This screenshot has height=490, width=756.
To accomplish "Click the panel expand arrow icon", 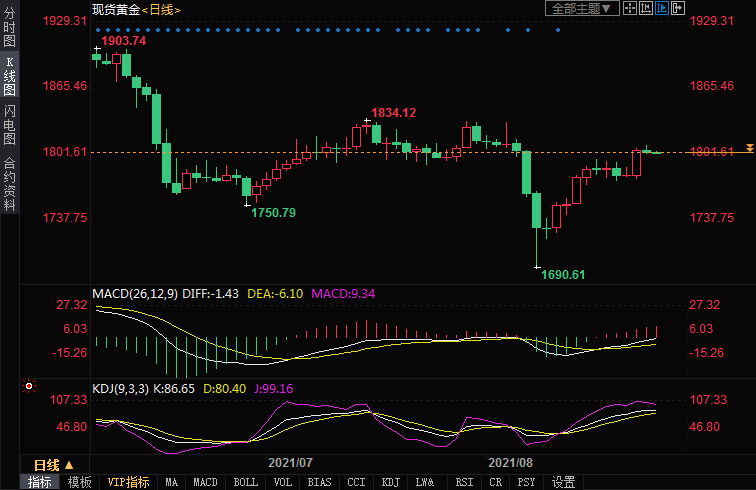I will pos(679,8).
